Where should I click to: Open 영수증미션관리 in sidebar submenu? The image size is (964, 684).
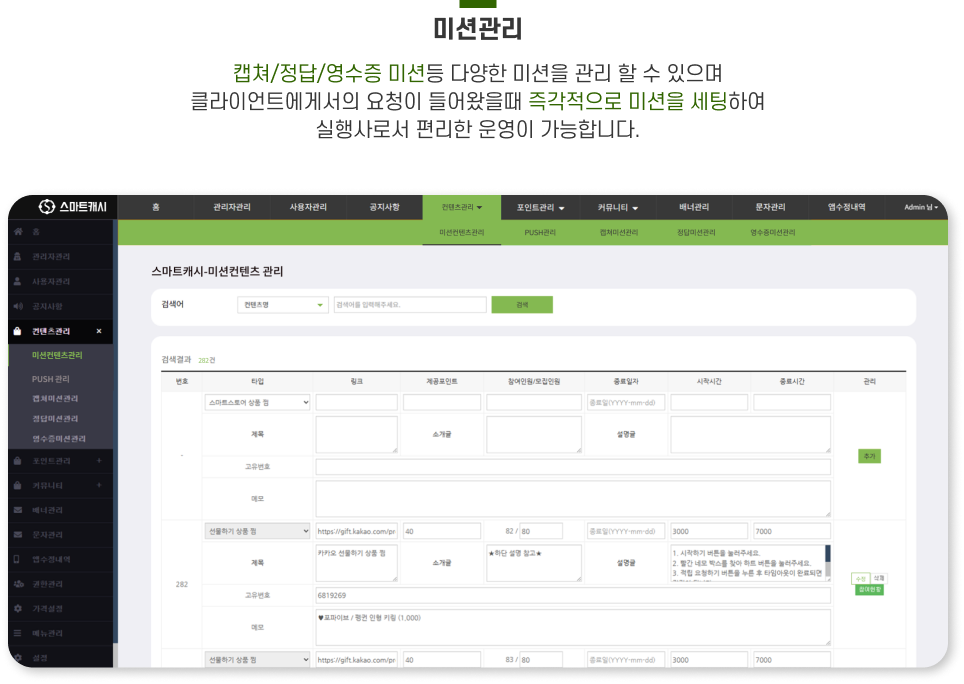pyautogui.click(x=58, y=439)
